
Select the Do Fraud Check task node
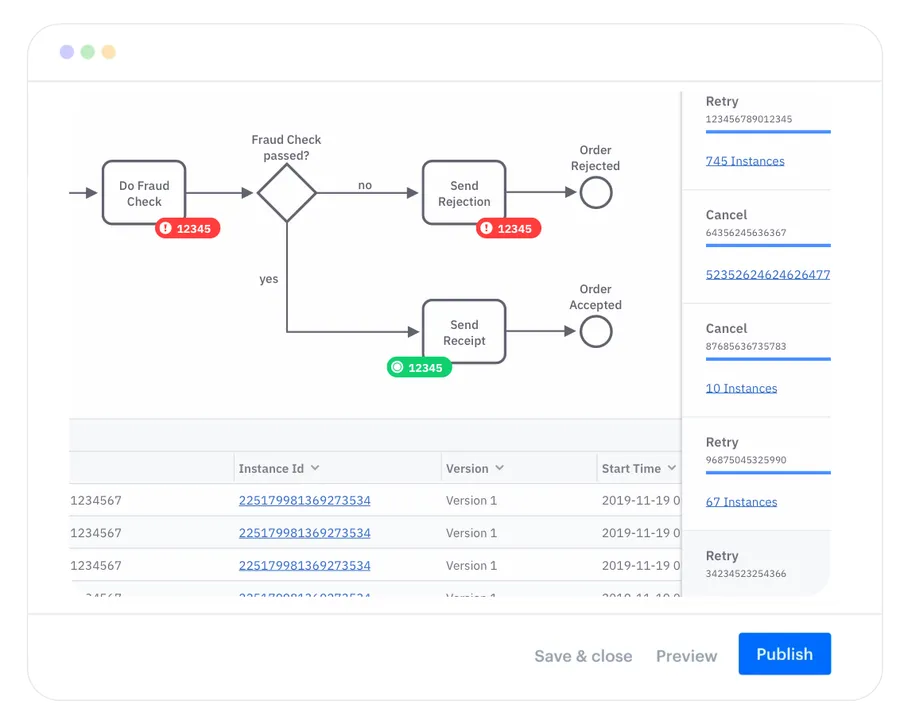[x=144, y=192]
